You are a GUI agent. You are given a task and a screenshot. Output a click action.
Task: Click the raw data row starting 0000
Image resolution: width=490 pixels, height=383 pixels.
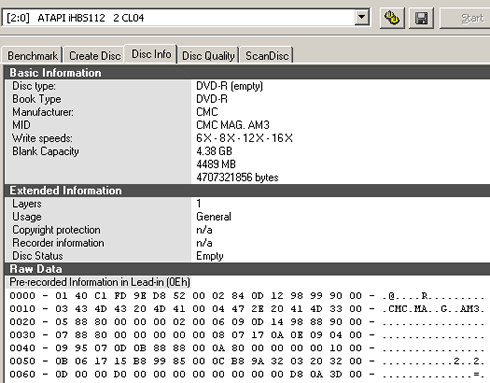[247, 296]
